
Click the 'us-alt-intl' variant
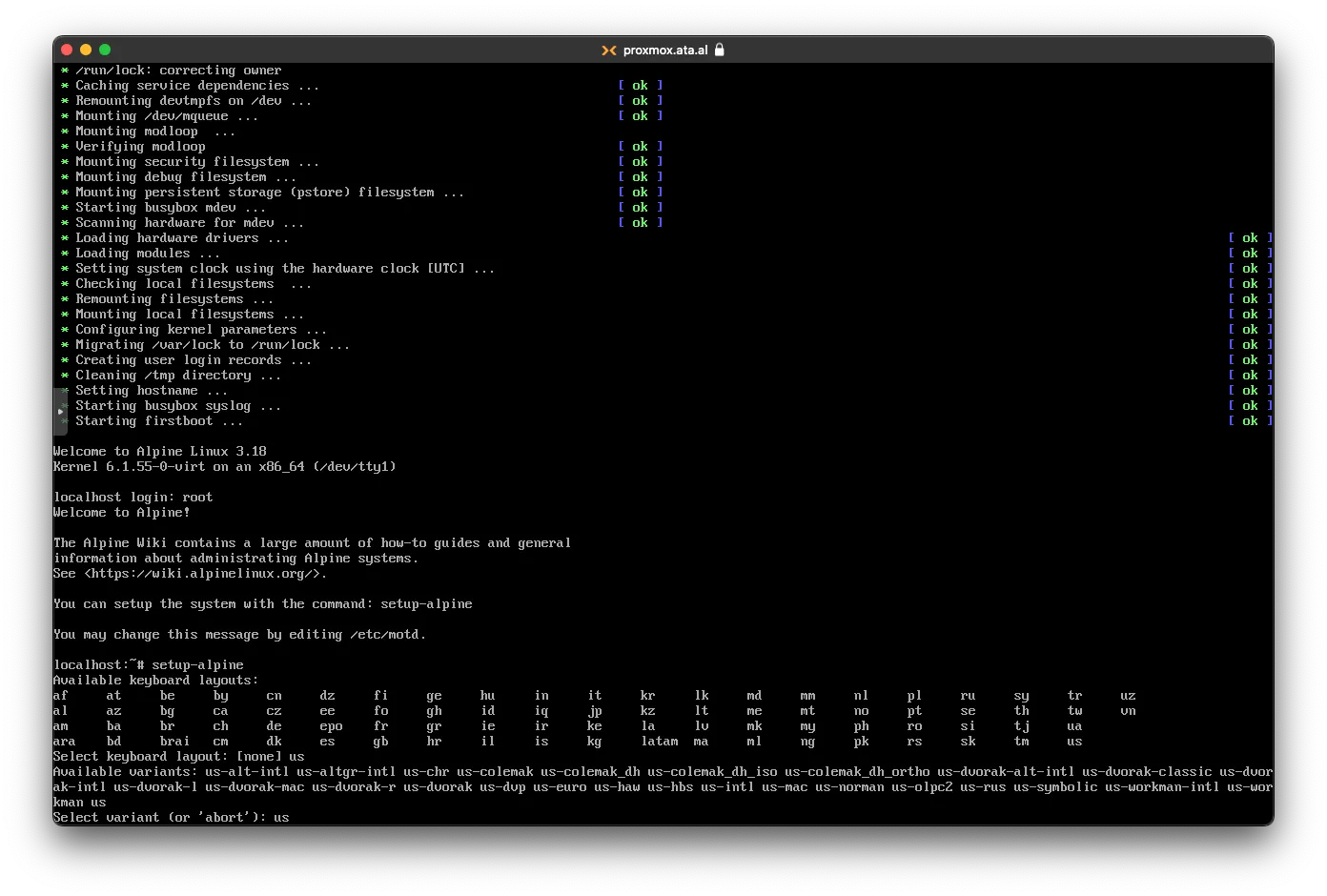[x=248, y=772]
